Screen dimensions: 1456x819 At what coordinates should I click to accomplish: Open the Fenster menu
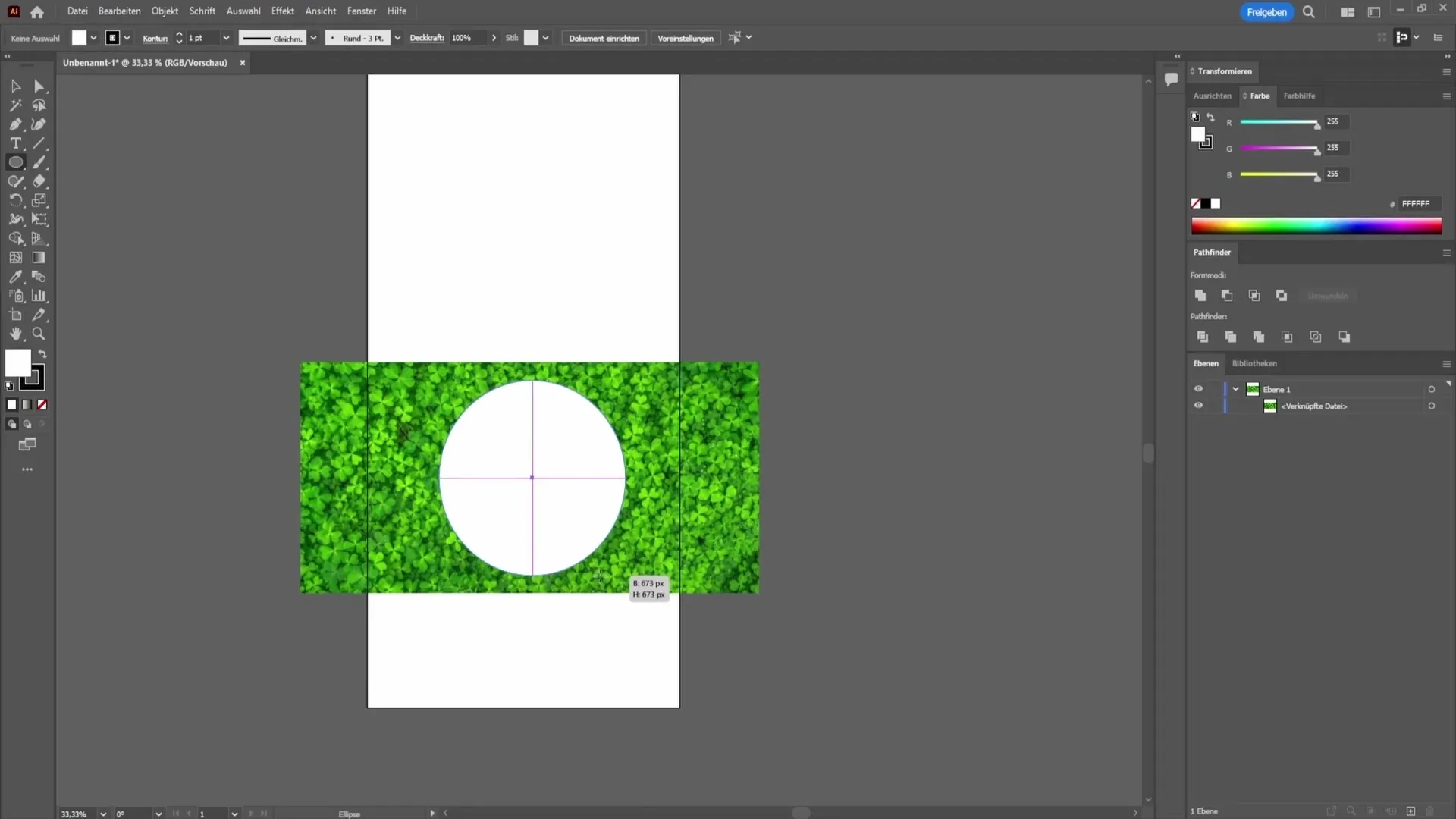(x=362, y=11)
